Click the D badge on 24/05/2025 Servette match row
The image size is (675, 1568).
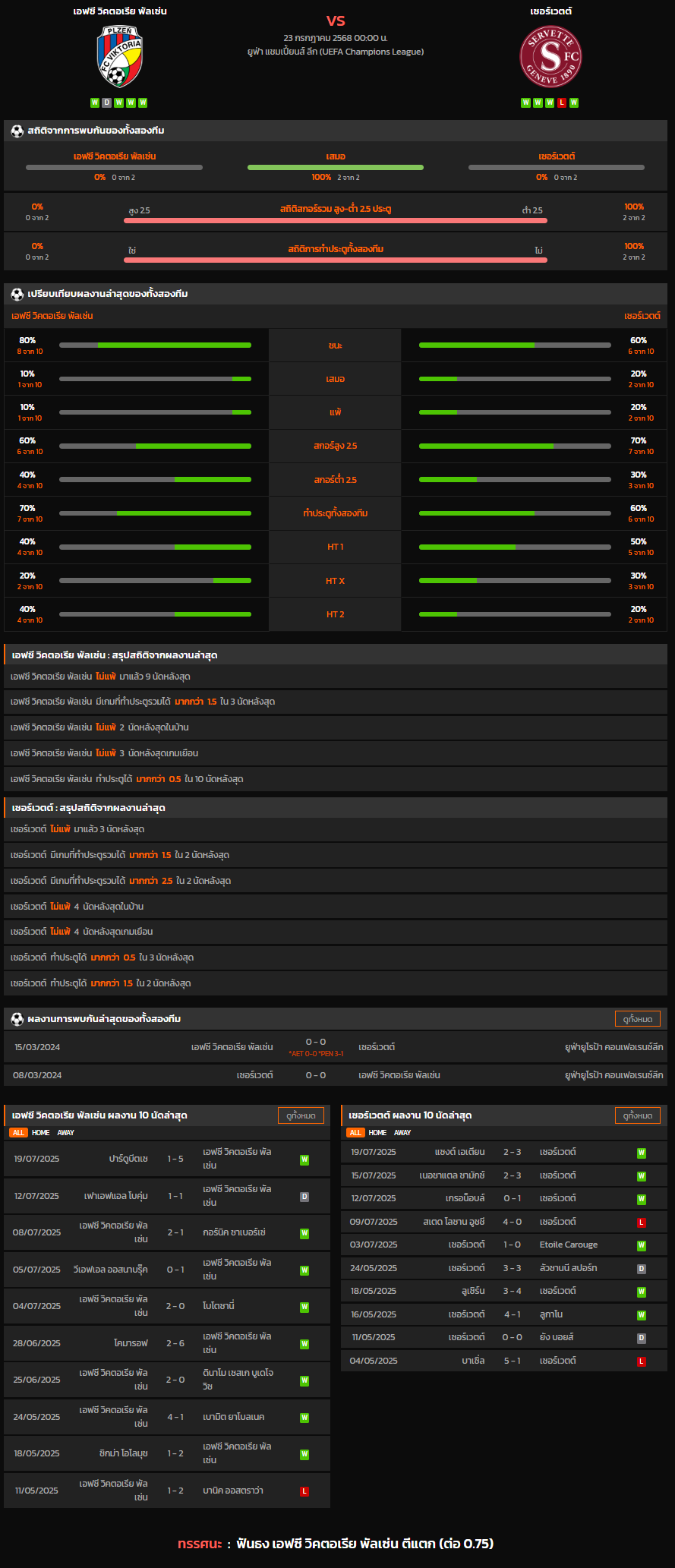click(x=642, y=1269)
